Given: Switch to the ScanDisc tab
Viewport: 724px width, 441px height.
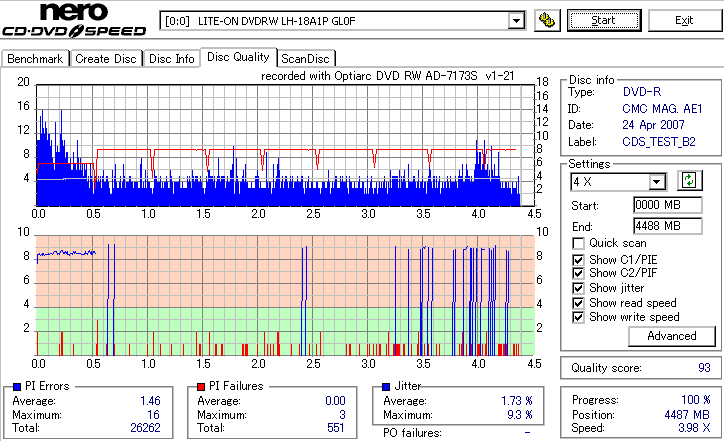Looking at the screenshot, I should point(305,59).
